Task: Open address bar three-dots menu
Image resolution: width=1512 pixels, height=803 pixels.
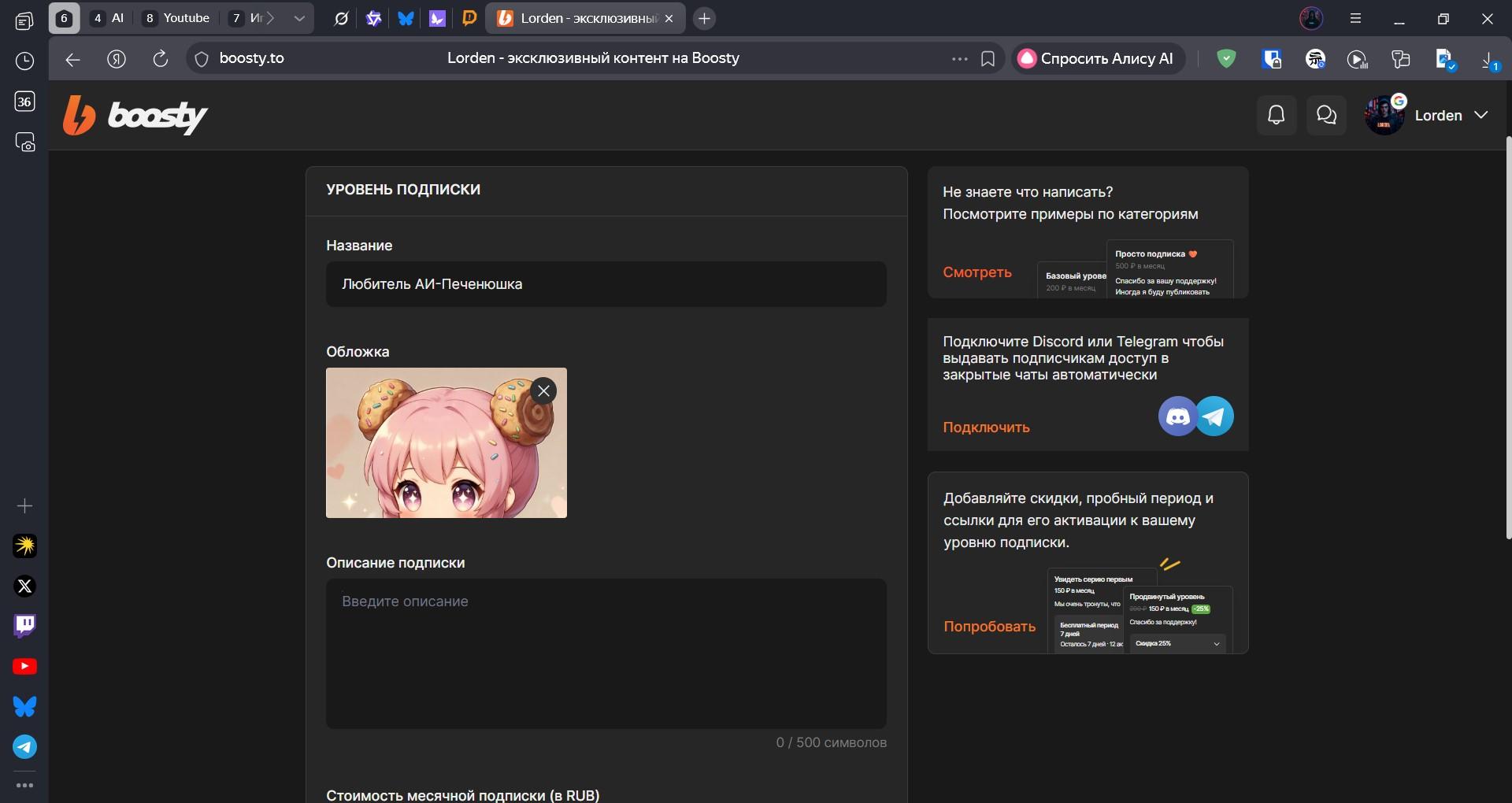Action: tap(959, 59)
